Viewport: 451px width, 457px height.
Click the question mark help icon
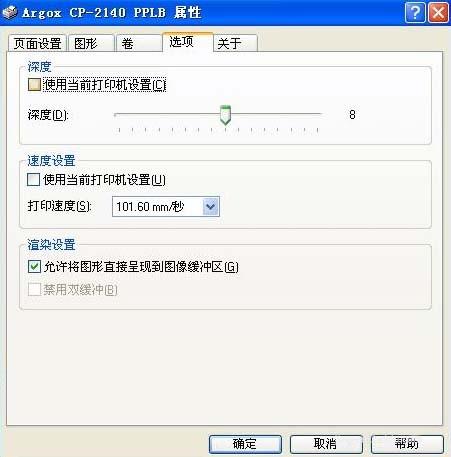pyautogui.click(x=415, y=13)
